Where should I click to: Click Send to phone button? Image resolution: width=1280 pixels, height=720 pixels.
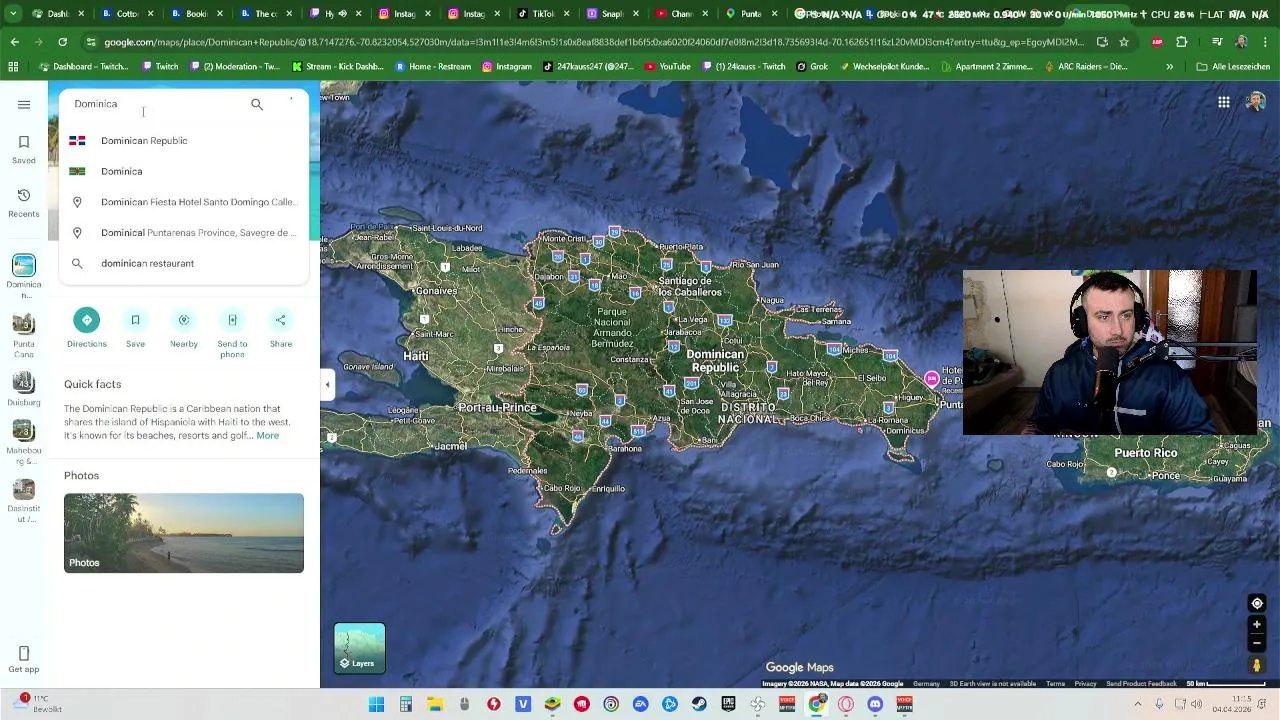click(x=232, y=333)
